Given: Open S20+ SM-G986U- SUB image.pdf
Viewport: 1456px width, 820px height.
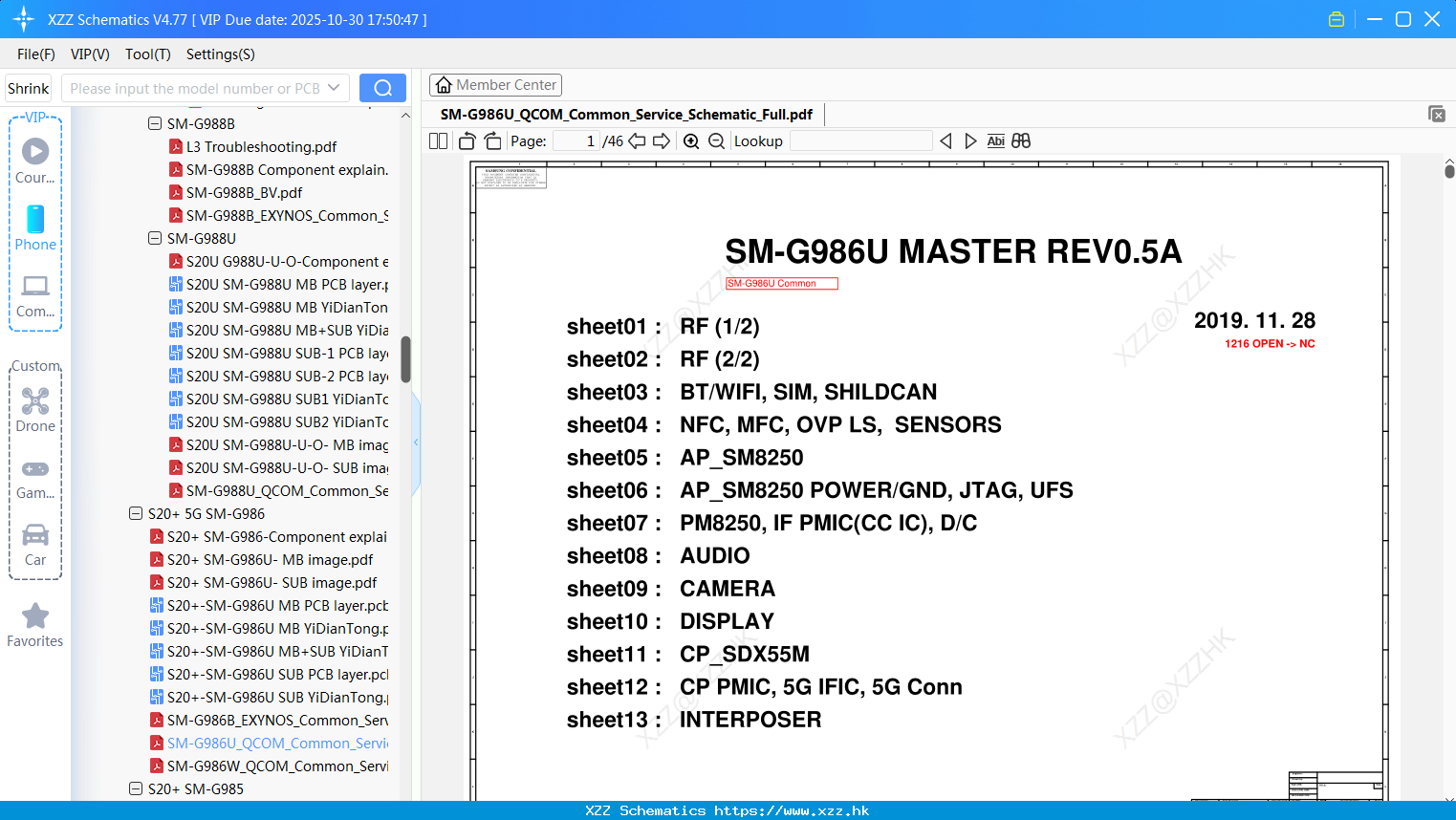Looking at the screenshot, I should click(263, 582).
